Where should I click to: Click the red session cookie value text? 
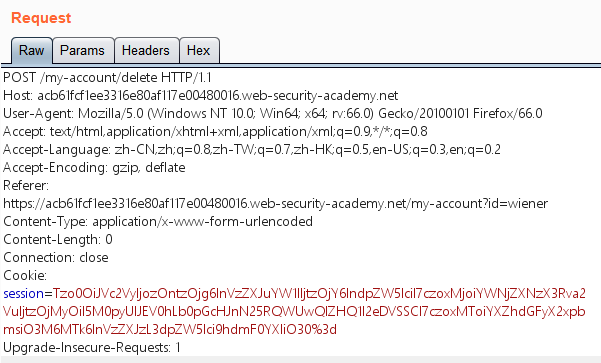click(x=294, y=312)
